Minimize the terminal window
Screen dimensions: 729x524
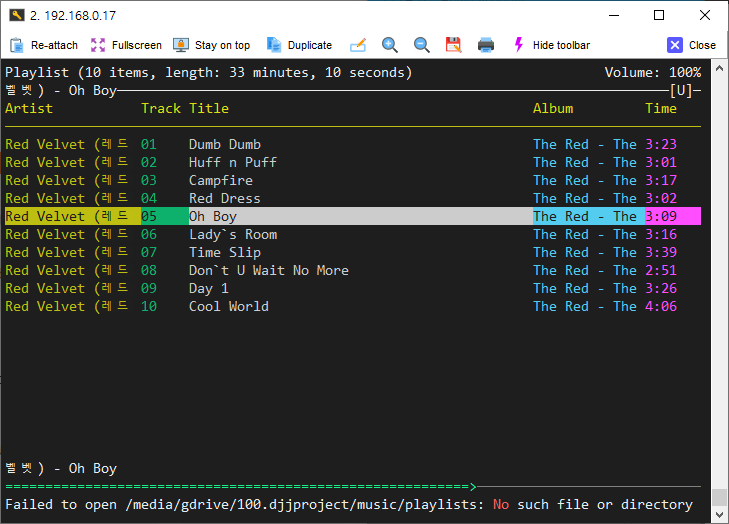pyautogui.click(x=614, y=15)
